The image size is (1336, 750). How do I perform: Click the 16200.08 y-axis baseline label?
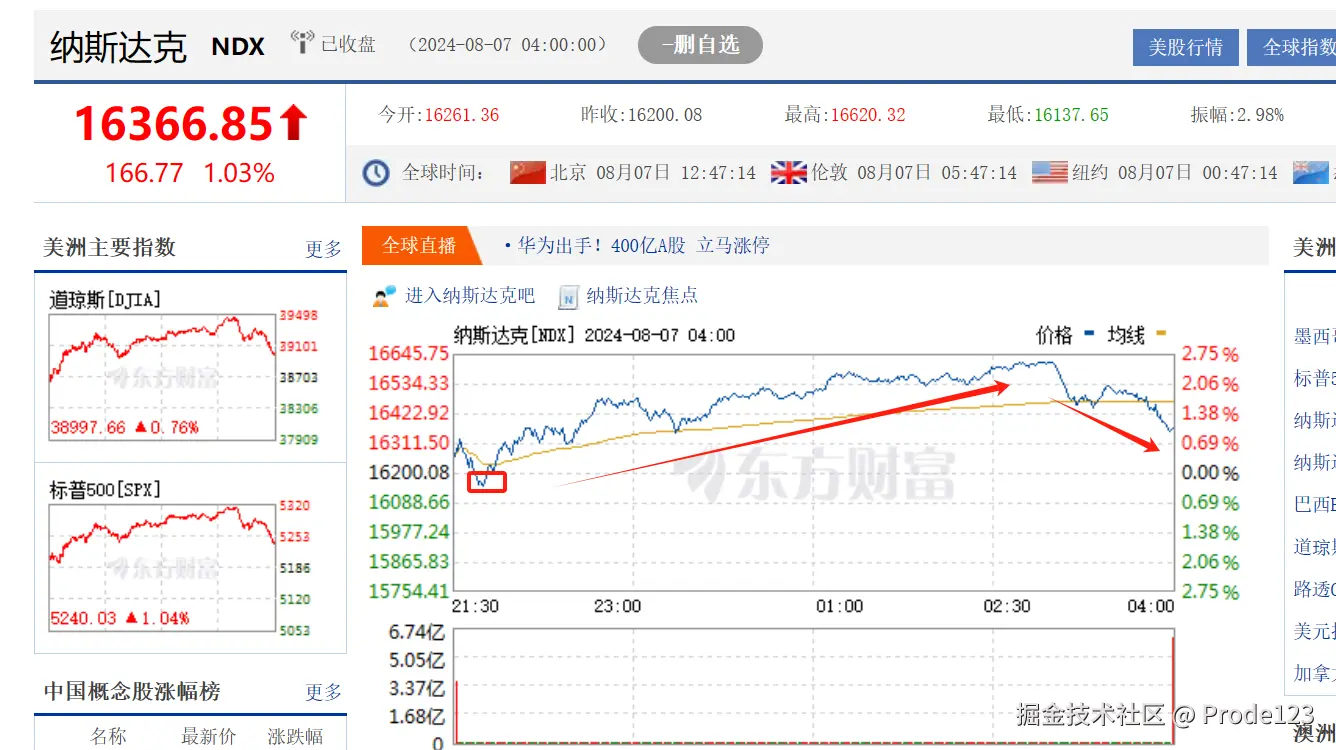(x=409, y=472)
